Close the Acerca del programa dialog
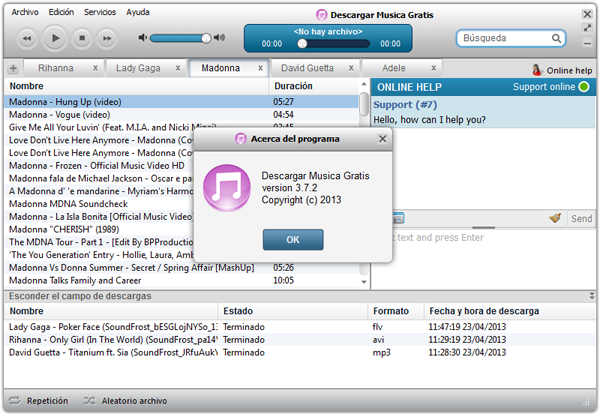600x415 pixels. click(x=382, y=139)
